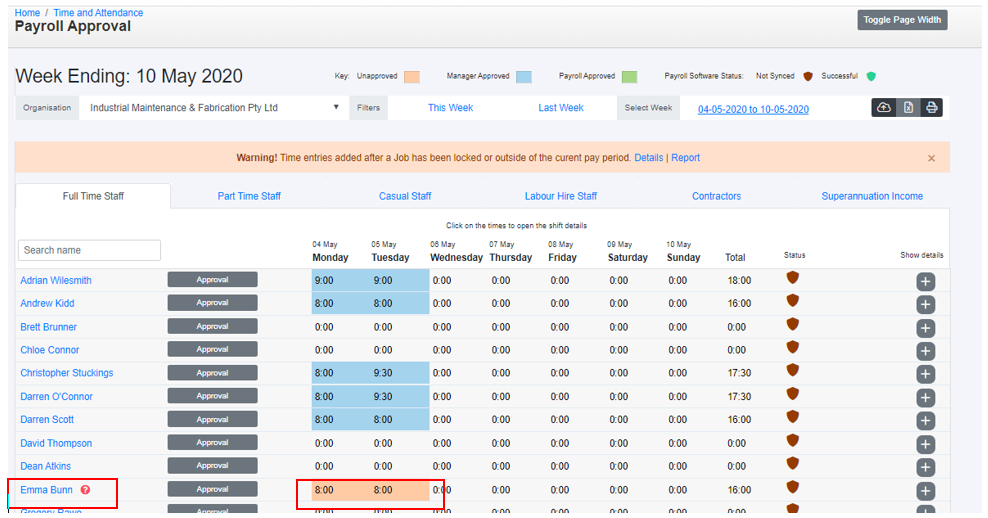Export the timesheet with the spreadsheet file icon
The height and width of the screenshot is (518, 988).
(908, 108)
